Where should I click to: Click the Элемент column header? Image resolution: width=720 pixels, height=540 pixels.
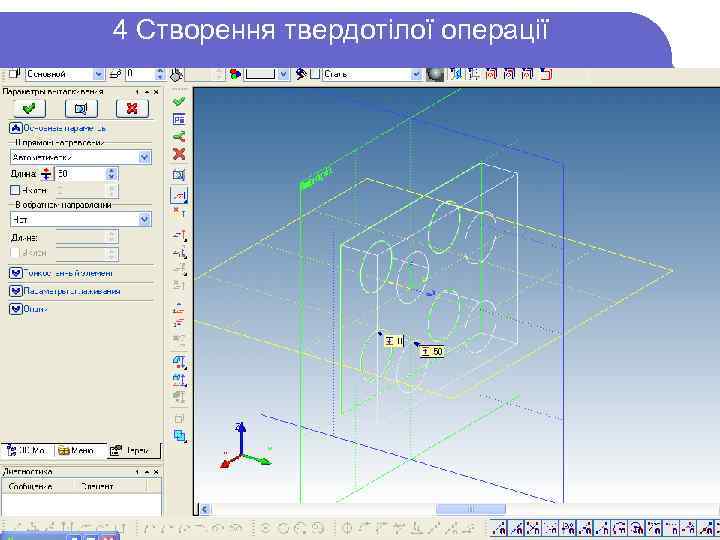110,486
